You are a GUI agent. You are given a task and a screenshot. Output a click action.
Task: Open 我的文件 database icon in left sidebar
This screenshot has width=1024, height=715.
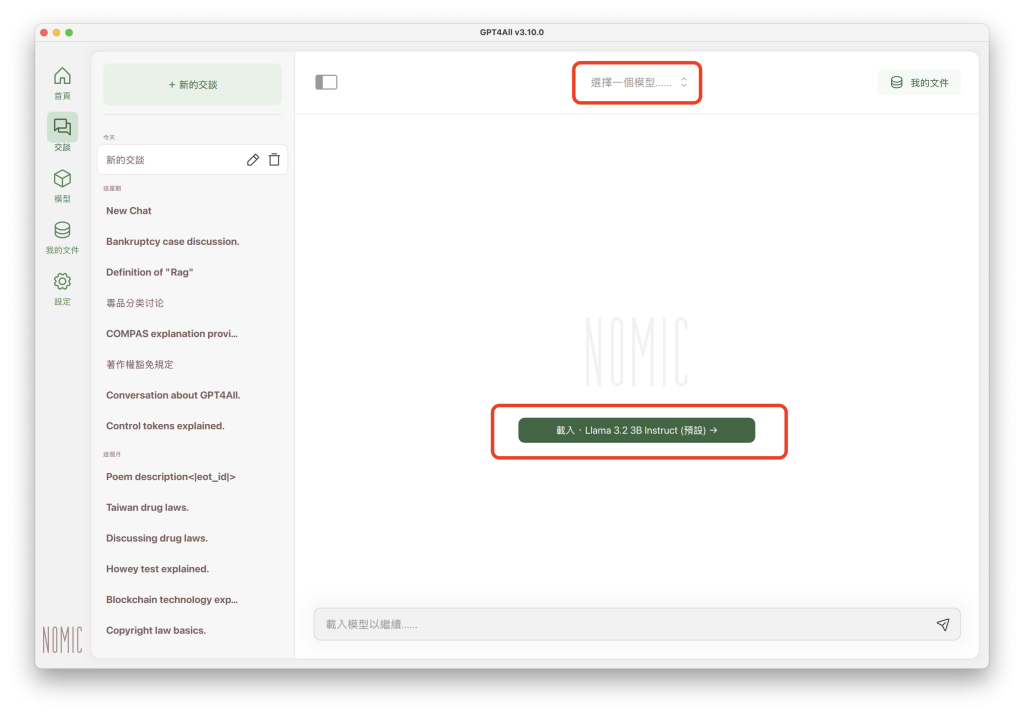pyautogui.click(x=62, y=231)
